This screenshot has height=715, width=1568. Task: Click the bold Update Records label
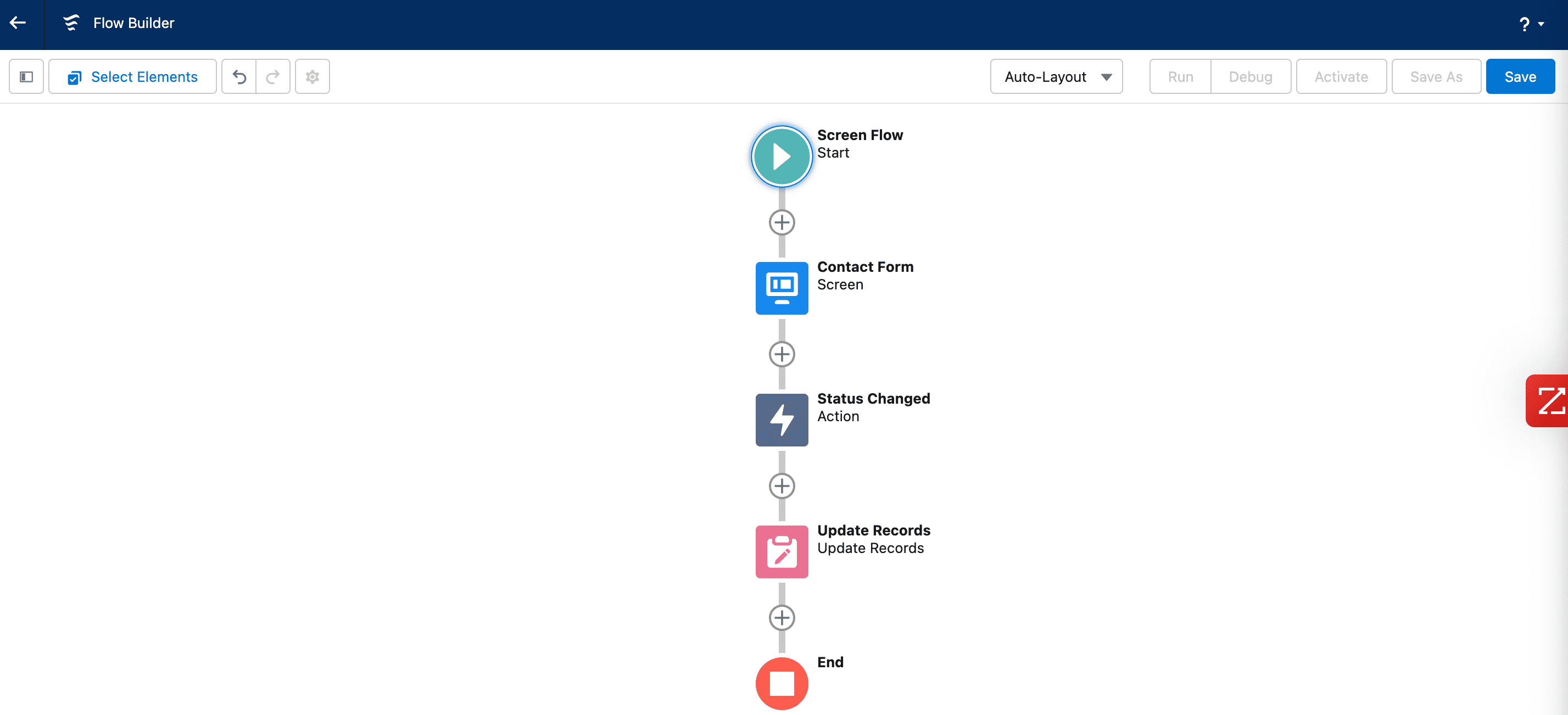click(x=873, y=530)
